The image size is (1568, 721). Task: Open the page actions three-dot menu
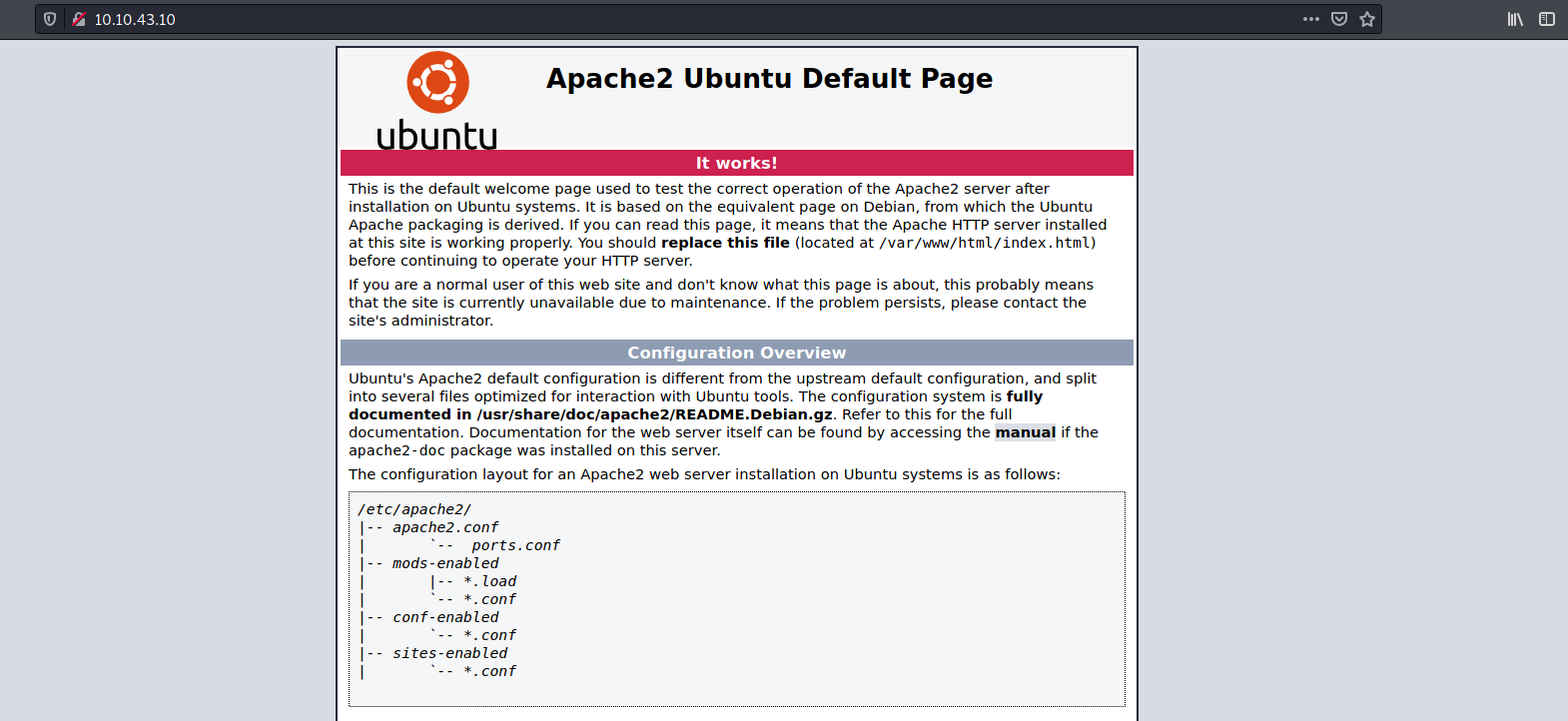pos(1311,19)
